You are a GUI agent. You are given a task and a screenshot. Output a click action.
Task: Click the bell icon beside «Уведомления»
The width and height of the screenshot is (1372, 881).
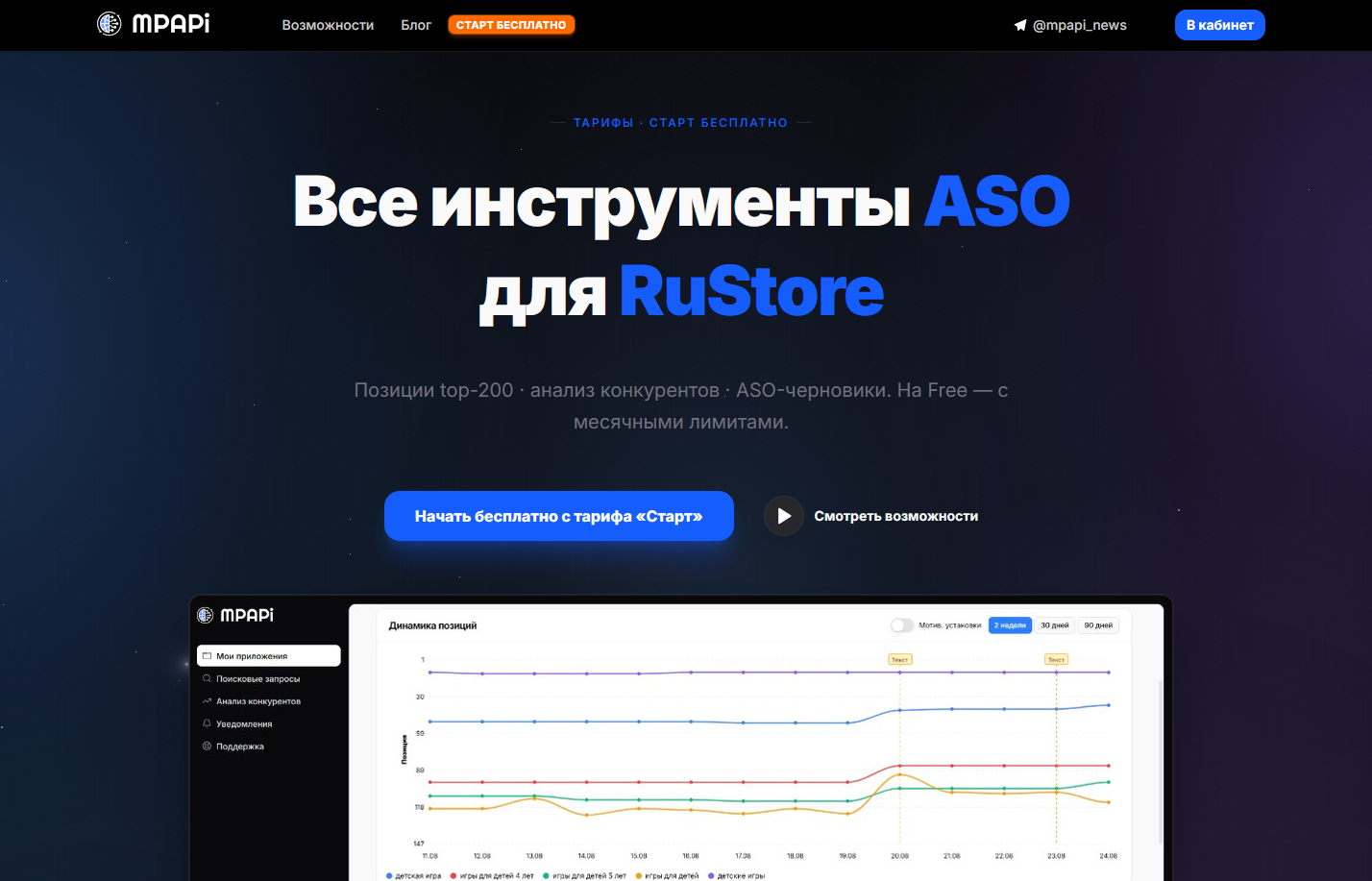point(207,723)
